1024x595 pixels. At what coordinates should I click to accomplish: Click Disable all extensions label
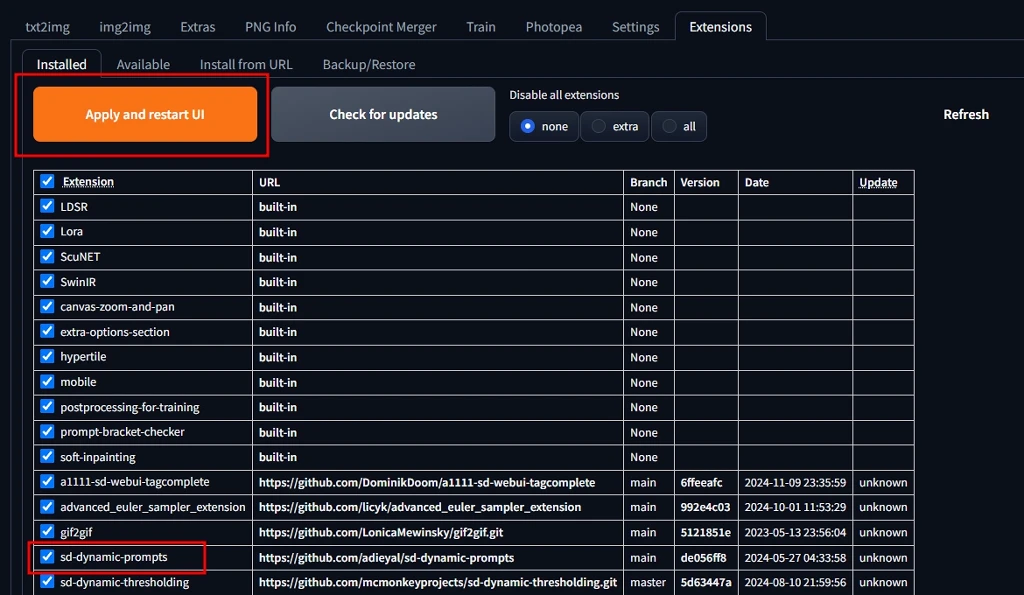point(564,95)
